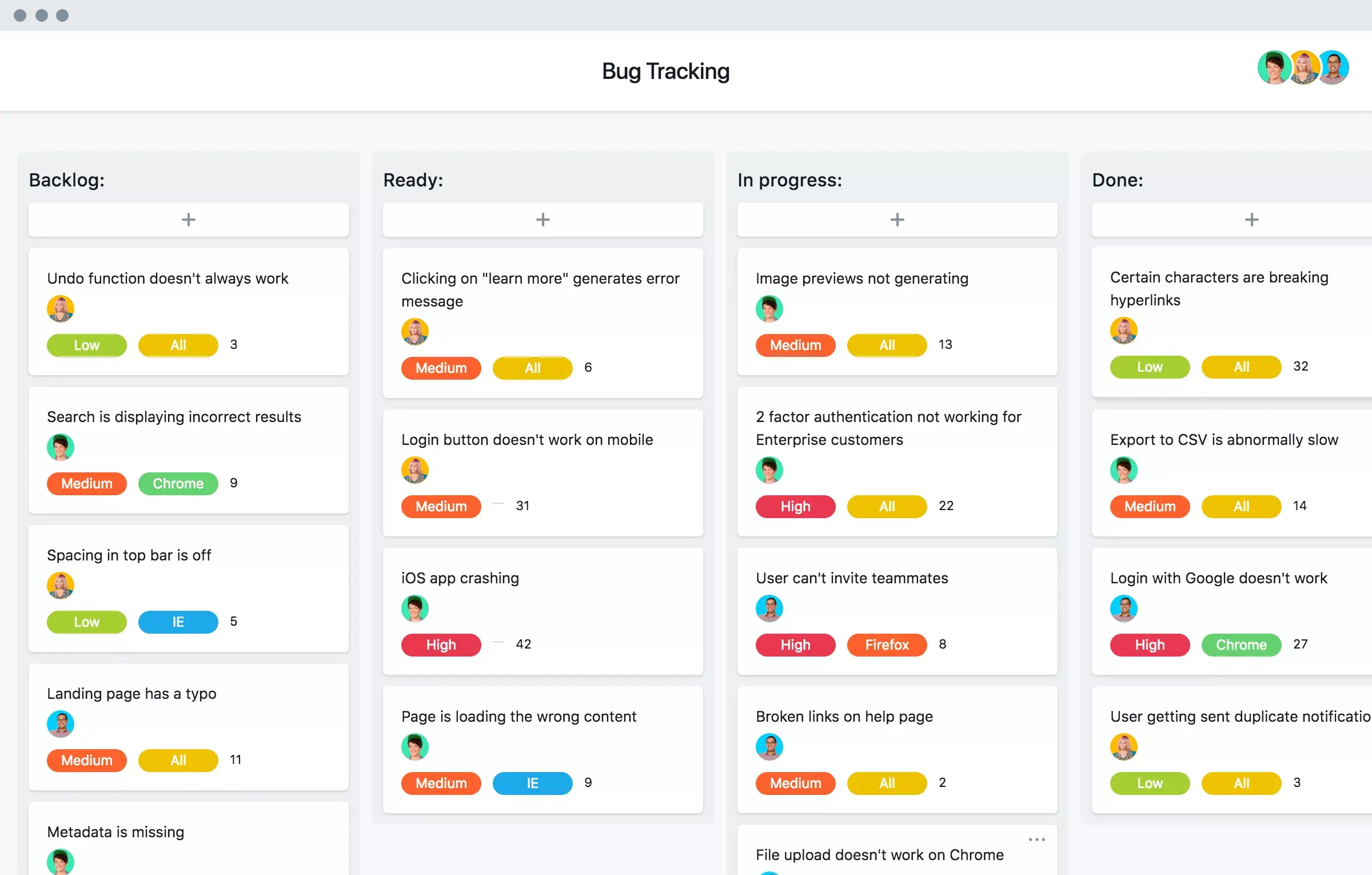Toggle the High priority label on iOS app crashing
The width and height of the screenshot is (1372, 875).
(x=441, y=644)
